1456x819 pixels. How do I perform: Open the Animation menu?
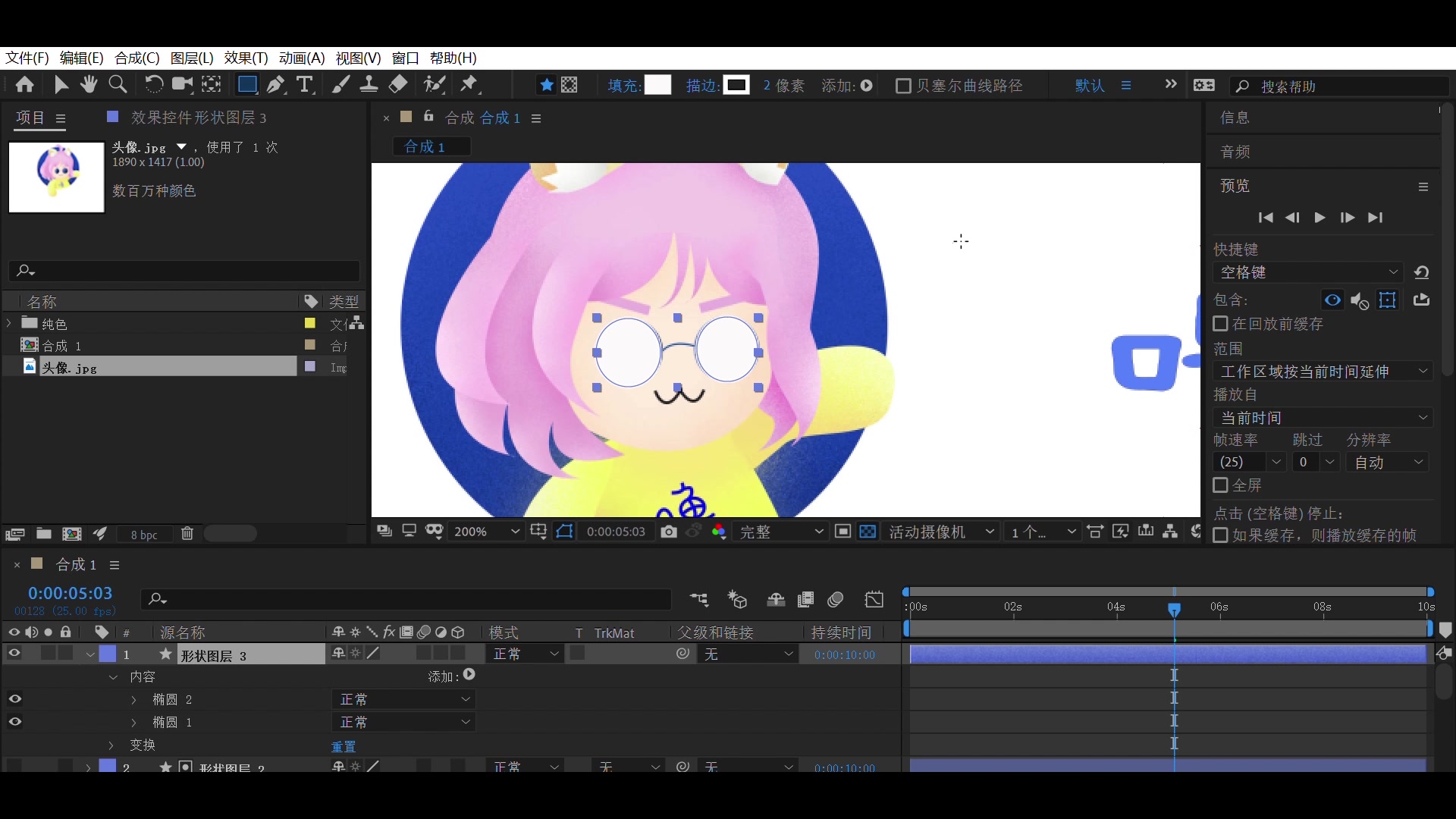point(301,58)
